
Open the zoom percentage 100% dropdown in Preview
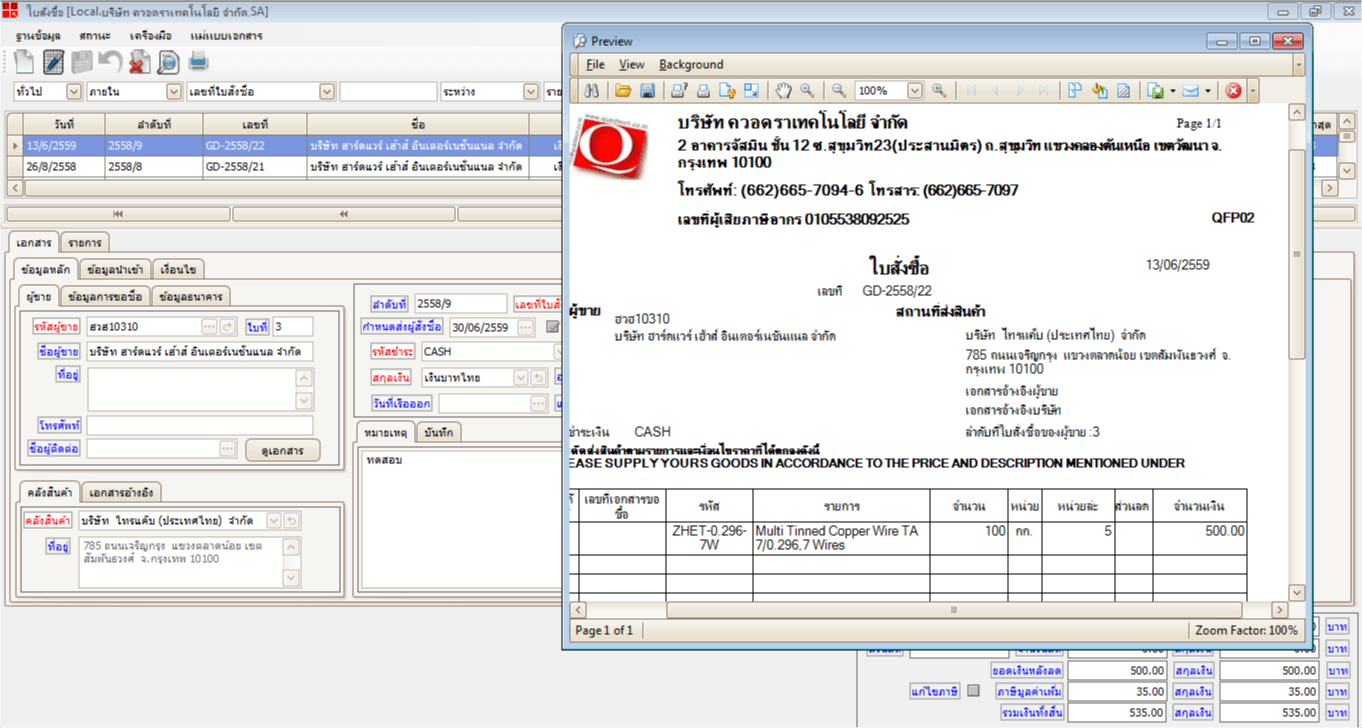(914, 90)
